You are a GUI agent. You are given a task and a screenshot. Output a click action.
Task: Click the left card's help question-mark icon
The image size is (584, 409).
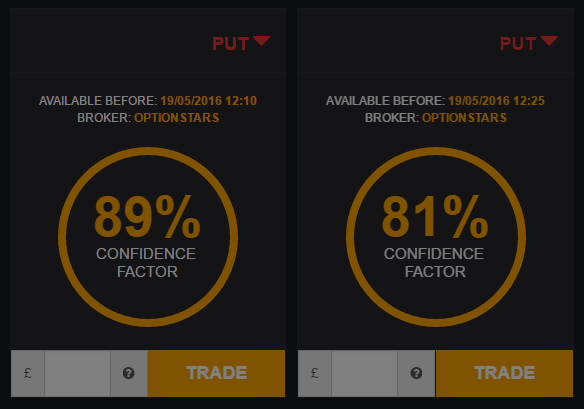128,373
